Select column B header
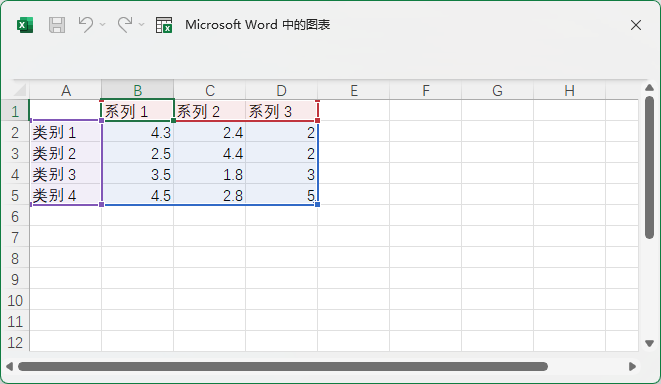This screenshot has height=384, width=661. [137, 90]
